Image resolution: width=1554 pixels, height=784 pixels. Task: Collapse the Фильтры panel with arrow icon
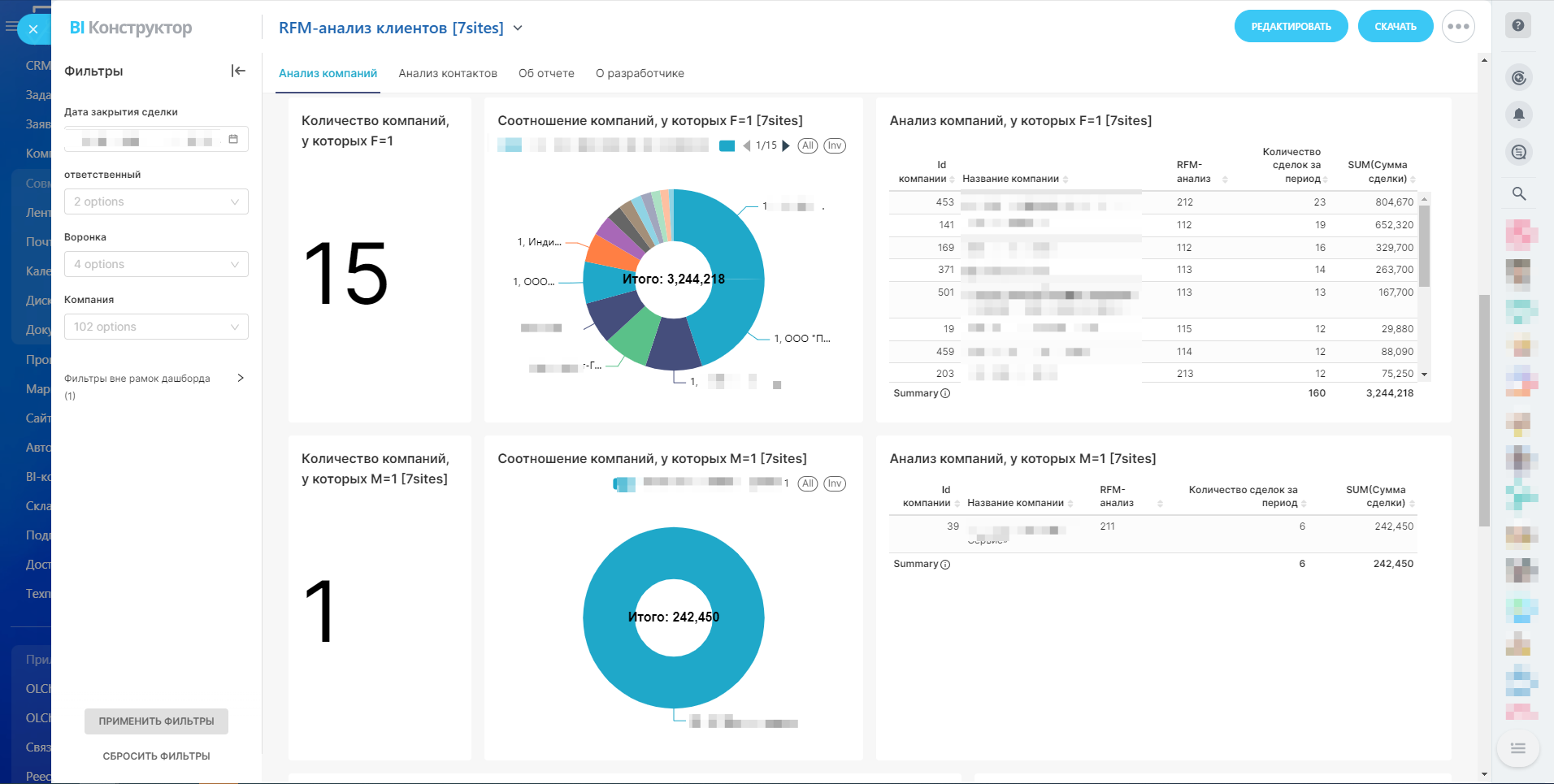coord(238,71)
